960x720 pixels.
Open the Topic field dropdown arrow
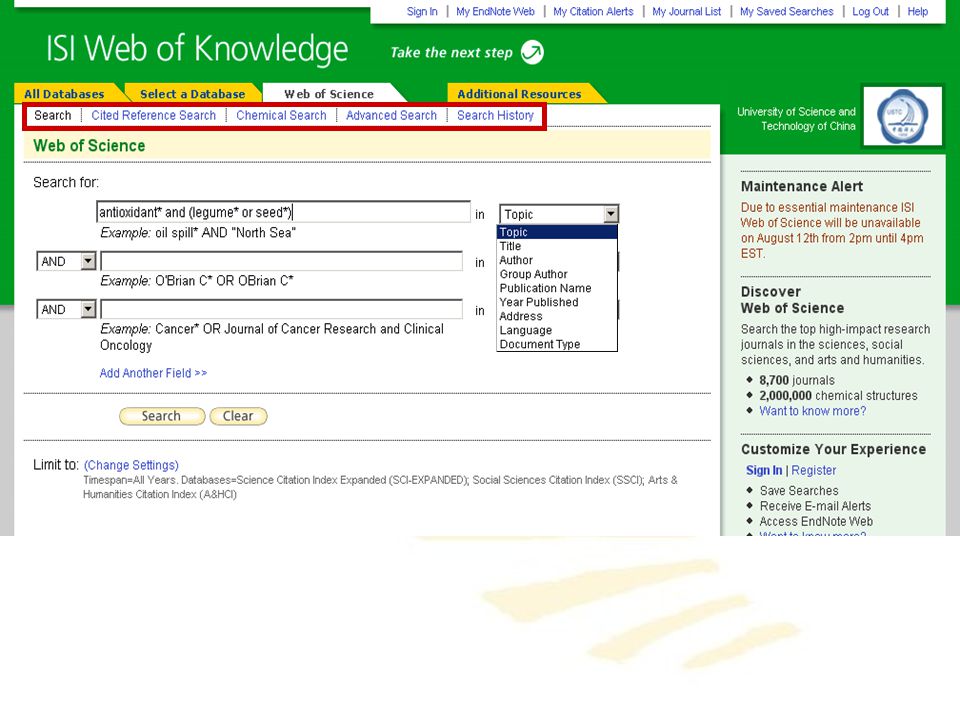tap(610, 214)
